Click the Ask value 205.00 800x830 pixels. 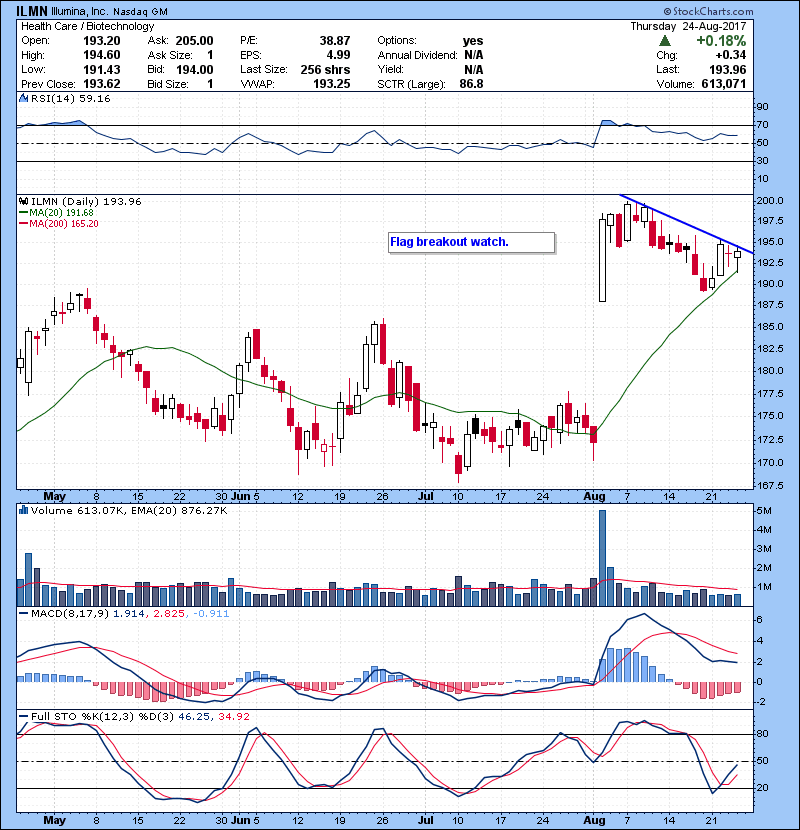(194, 41)
